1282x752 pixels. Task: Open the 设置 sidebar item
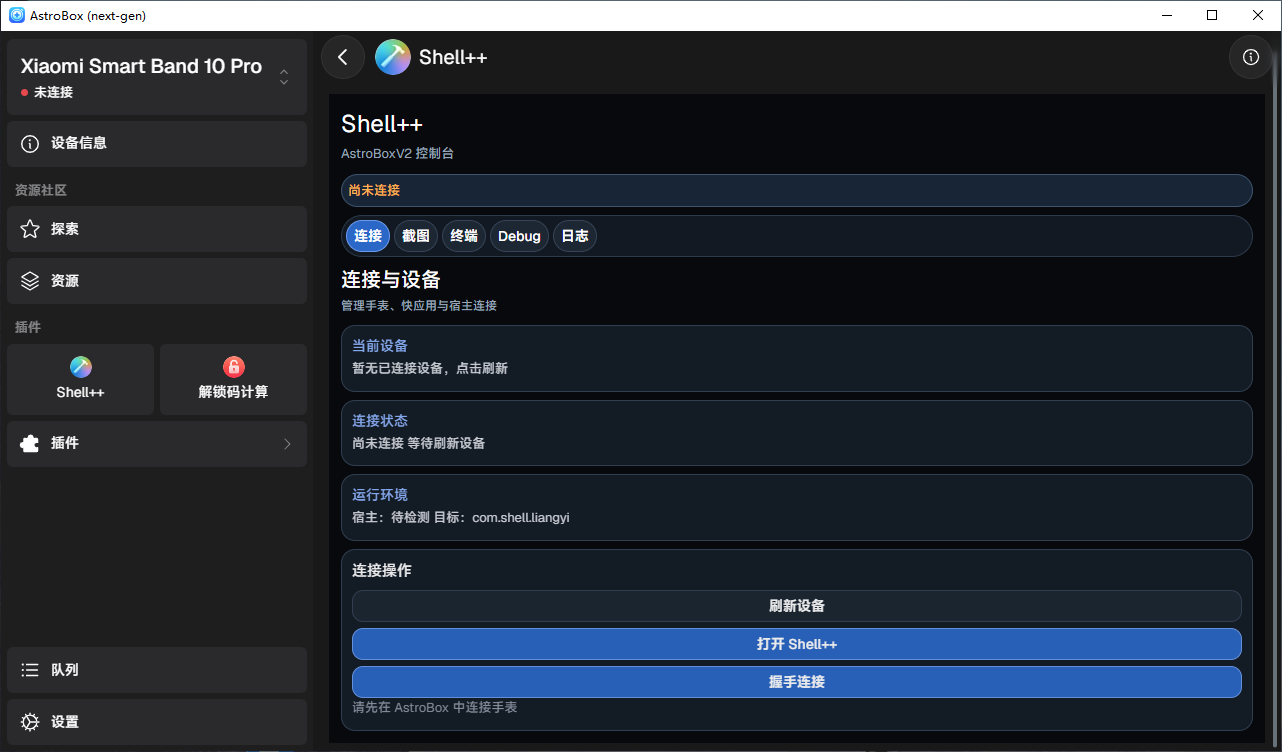click(x=157, y=722)
